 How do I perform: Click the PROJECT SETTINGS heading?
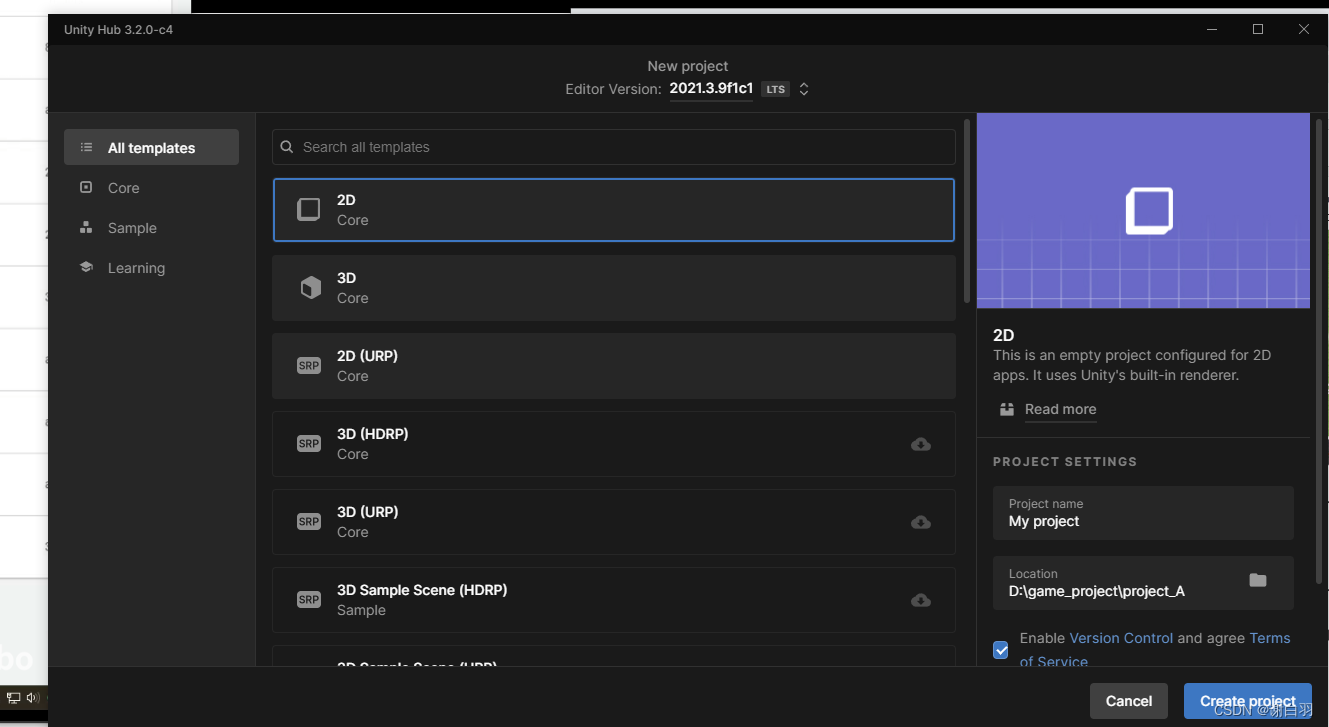1065,462
